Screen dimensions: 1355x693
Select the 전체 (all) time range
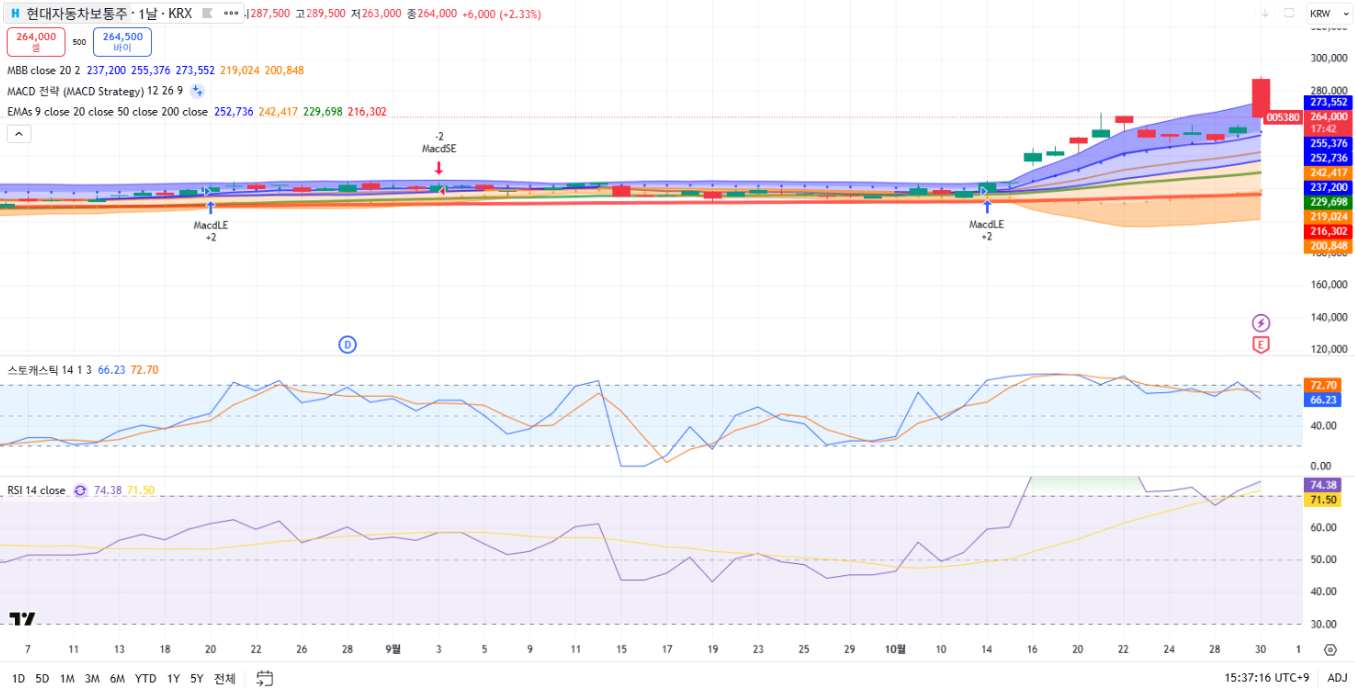coord(225,678)
